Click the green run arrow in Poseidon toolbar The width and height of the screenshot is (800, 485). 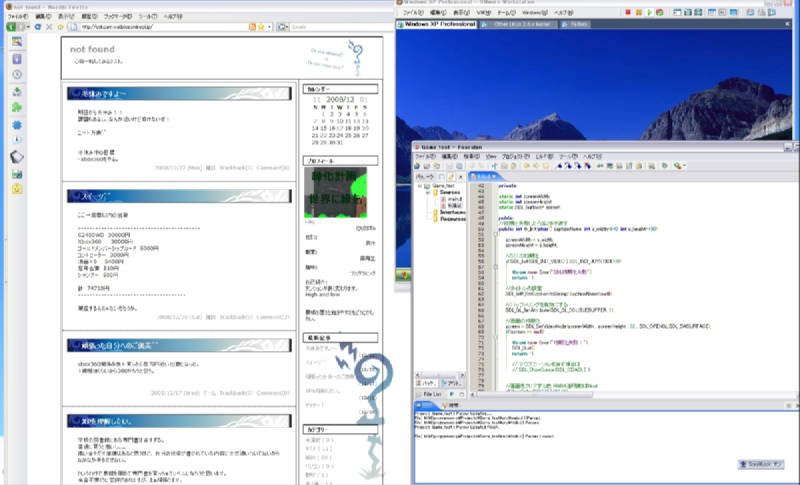[x=664, y=166]
